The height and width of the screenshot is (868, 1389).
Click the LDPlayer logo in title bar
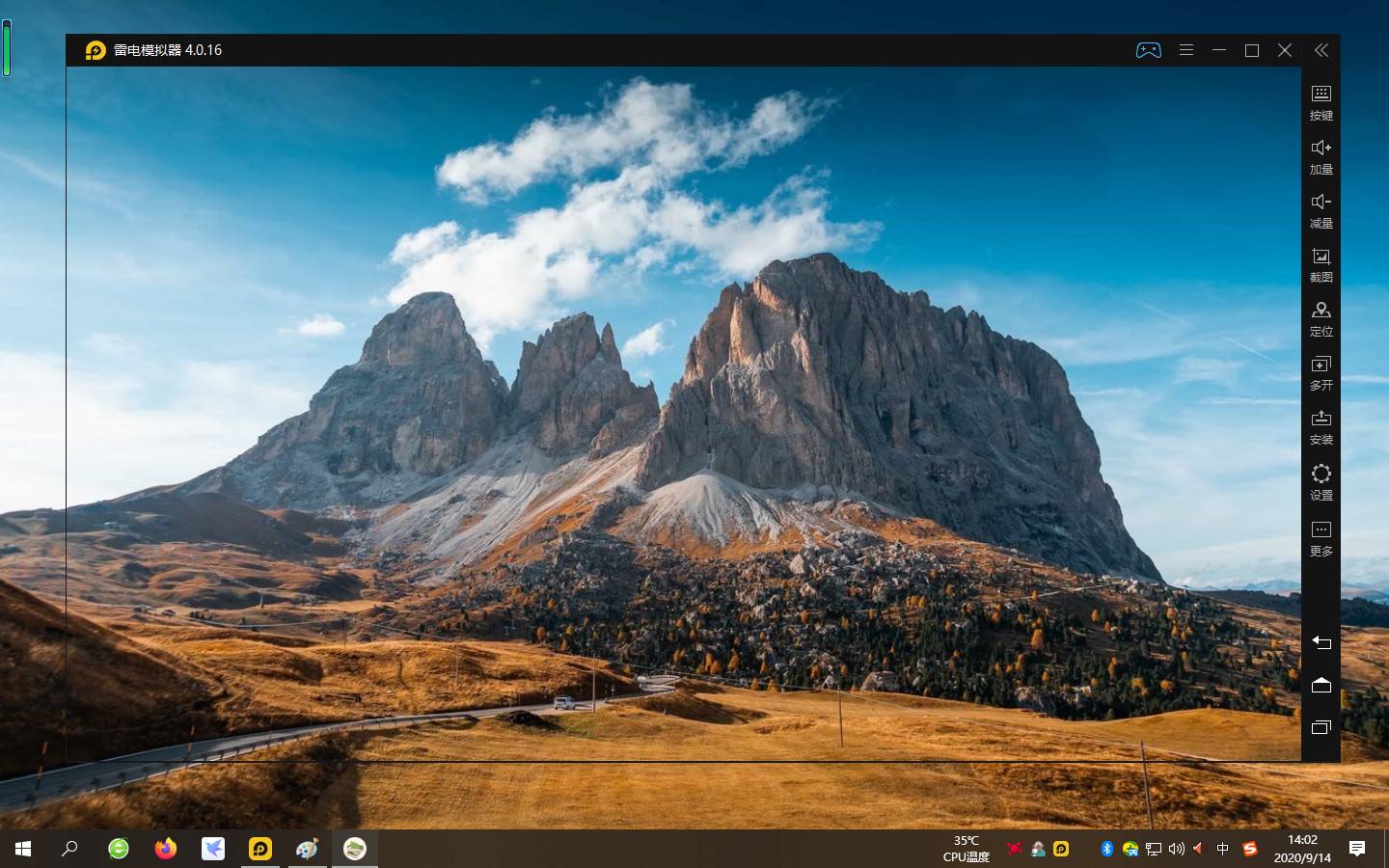(x=95, y=50)
